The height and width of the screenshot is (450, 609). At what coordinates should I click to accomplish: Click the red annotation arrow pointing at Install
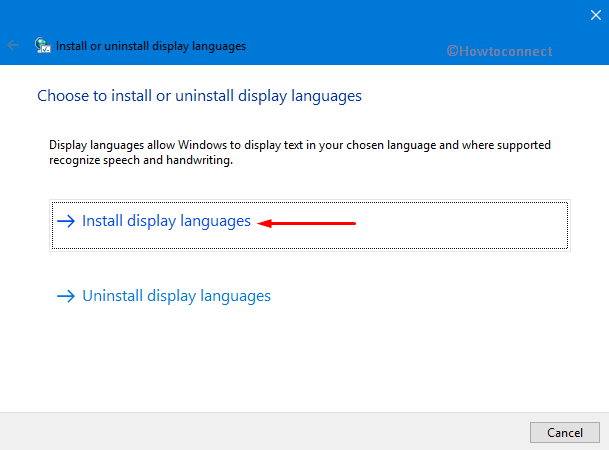[306, 223]
